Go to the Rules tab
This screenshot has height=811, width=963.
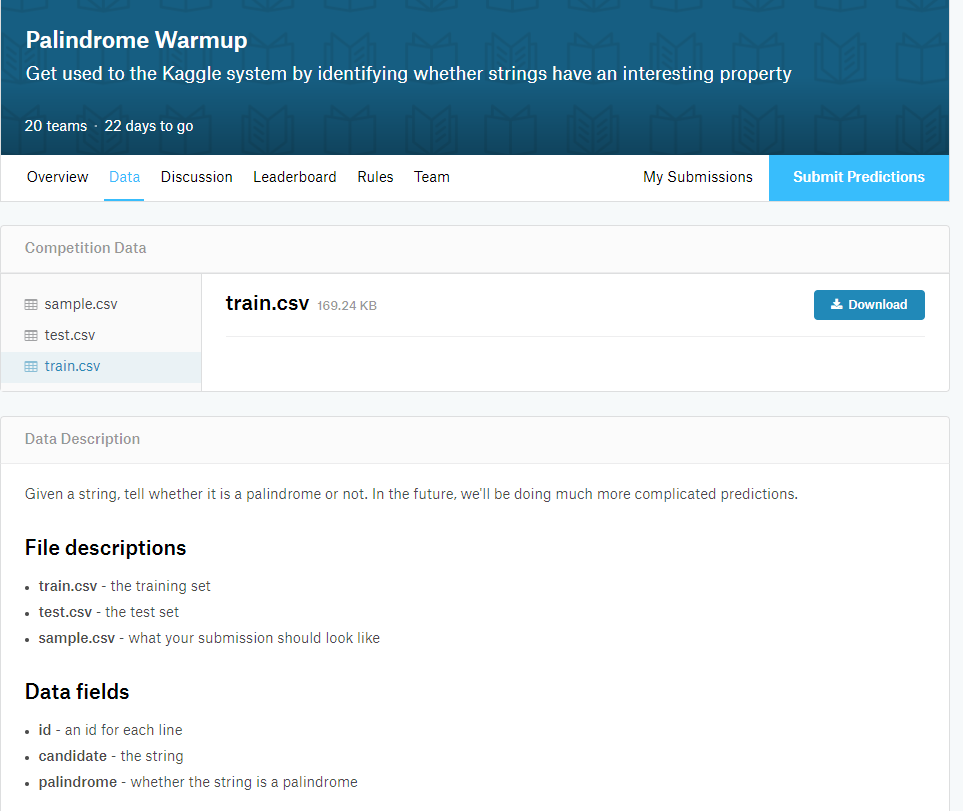pos(375,177)
